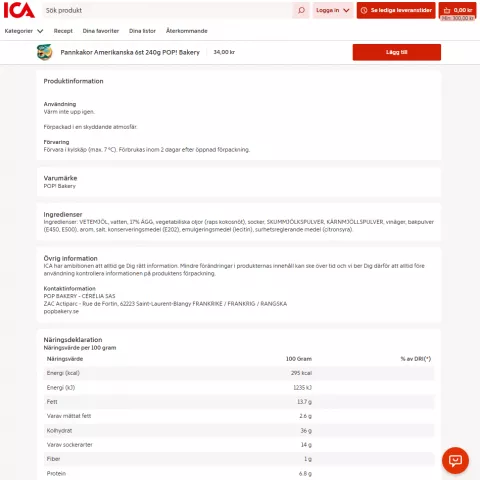Click the Protein row label
This screenshot has width=480, height=480.
point(56,473)
